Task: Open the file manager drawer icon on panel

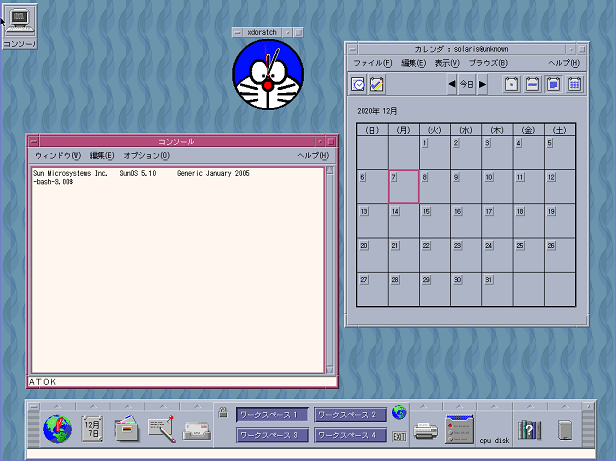Action: point(126,428)
